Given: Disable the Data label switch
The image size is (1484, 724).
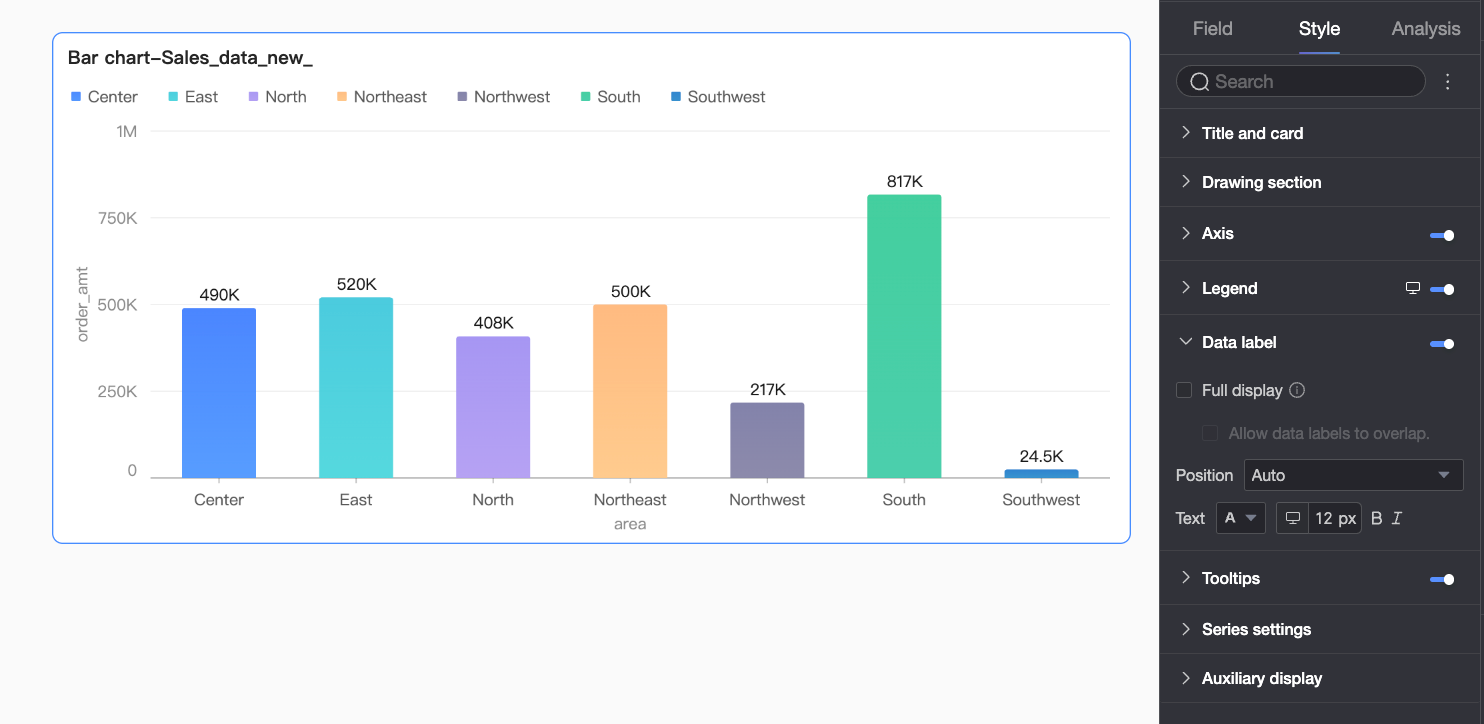Looking at the screenshot, I should pyautogui.click(x=1442, y=343).
